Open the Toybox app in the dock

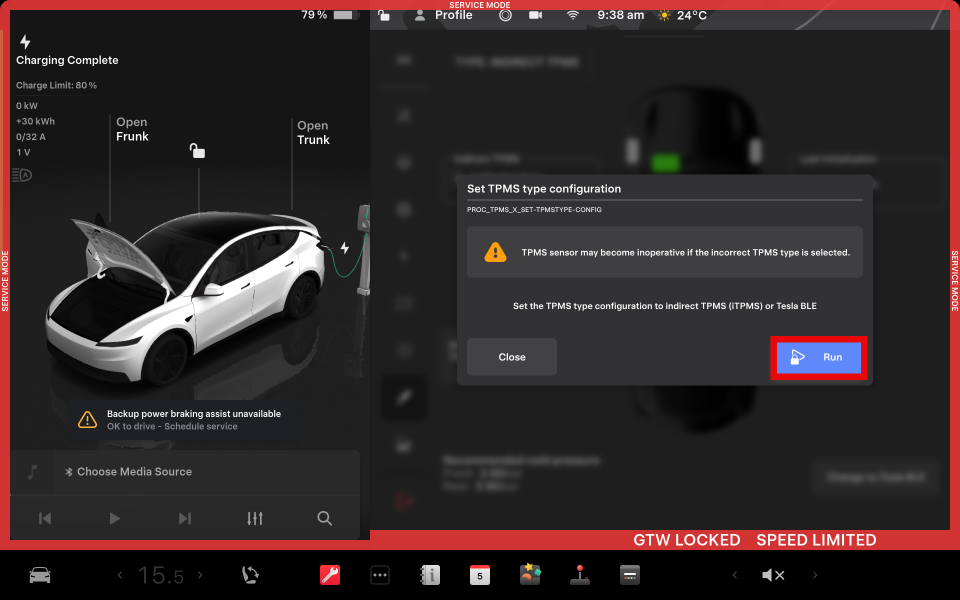pyautogui.click(x=530, y=574)
